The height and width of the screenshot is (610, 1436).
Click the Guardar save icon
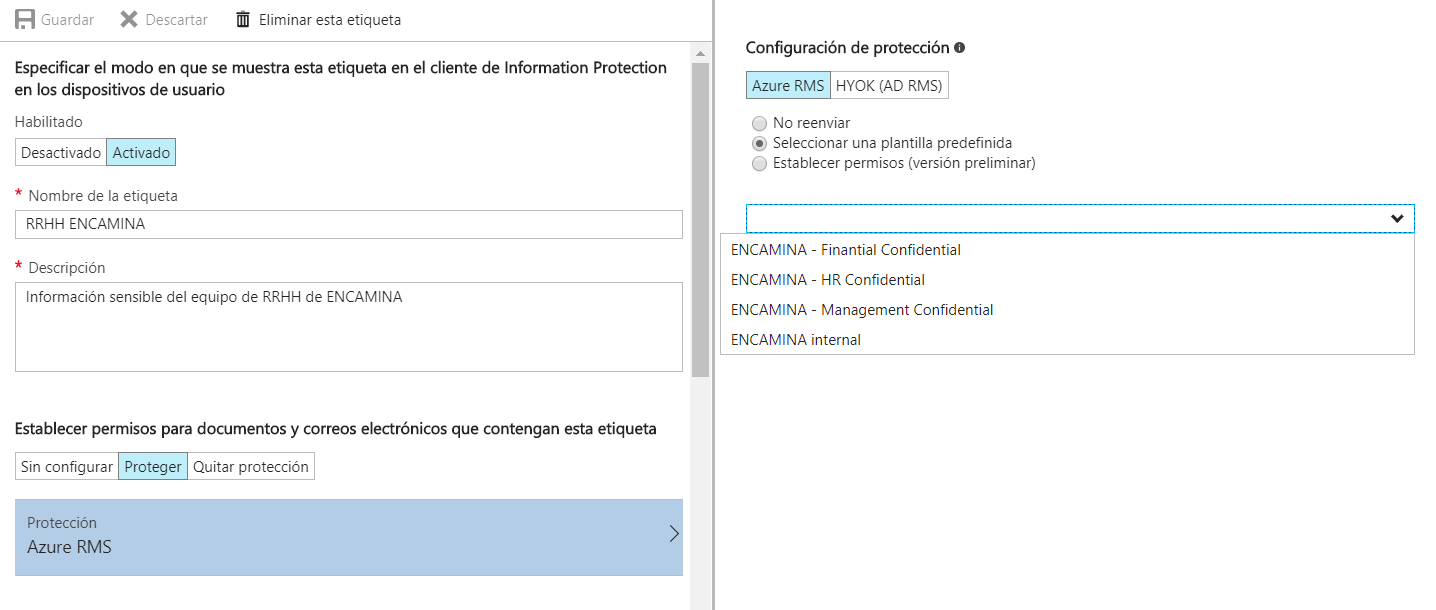(26, 18)
